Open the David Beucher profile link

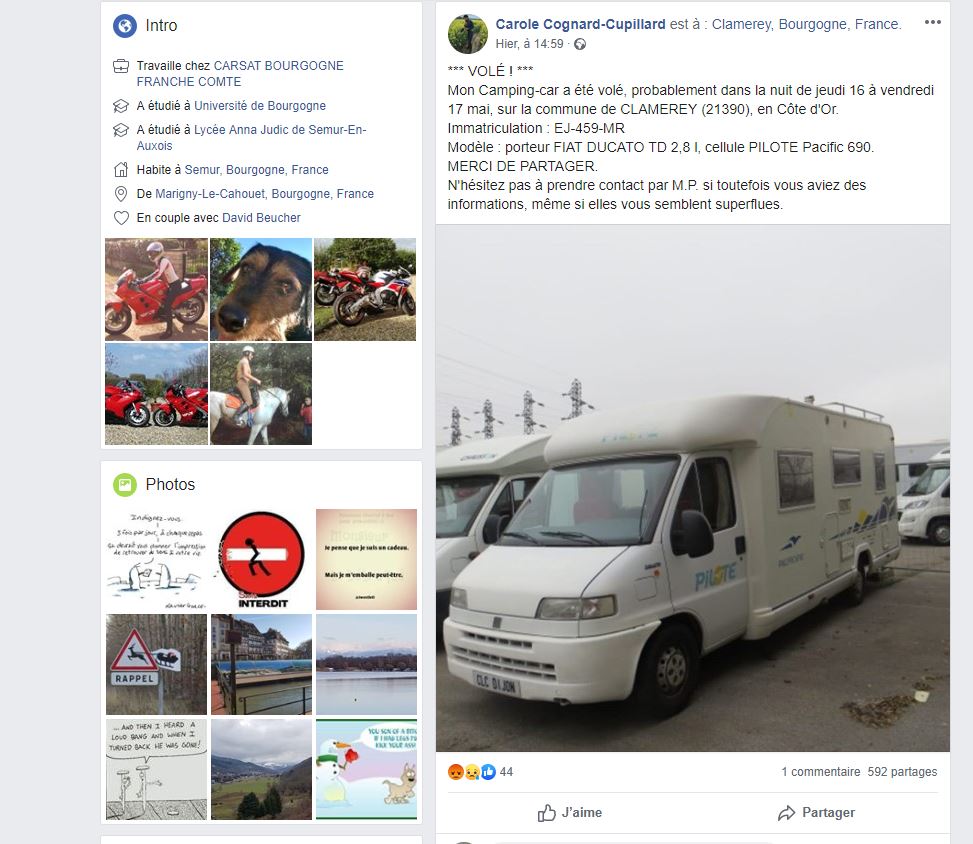point(261,218)
